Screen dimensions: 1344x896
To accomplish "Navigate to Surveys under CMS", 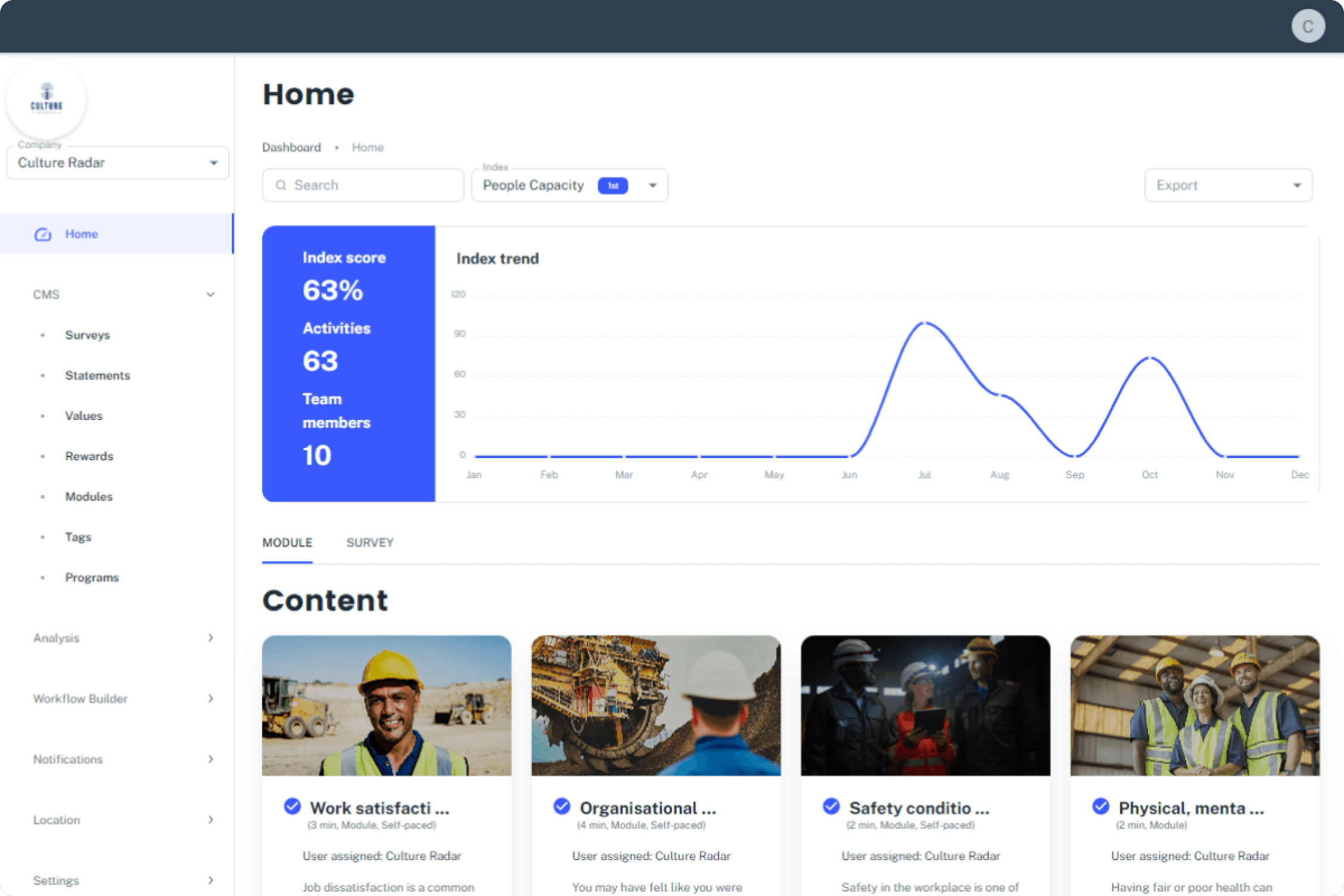I will click(x=87, y=334).
